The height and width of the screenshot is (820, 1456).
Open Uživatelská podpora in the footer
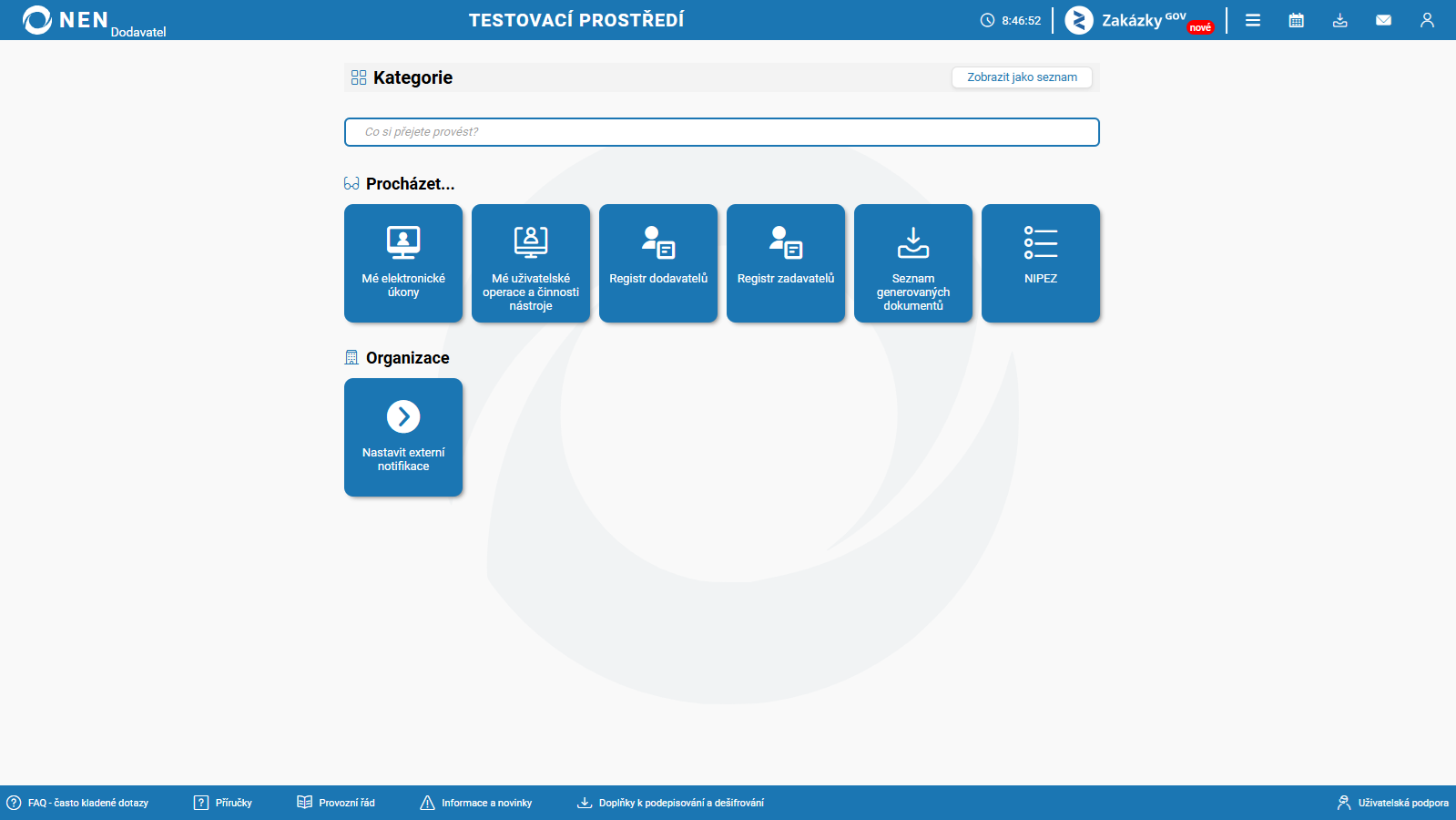click(x=1393, y=803)
